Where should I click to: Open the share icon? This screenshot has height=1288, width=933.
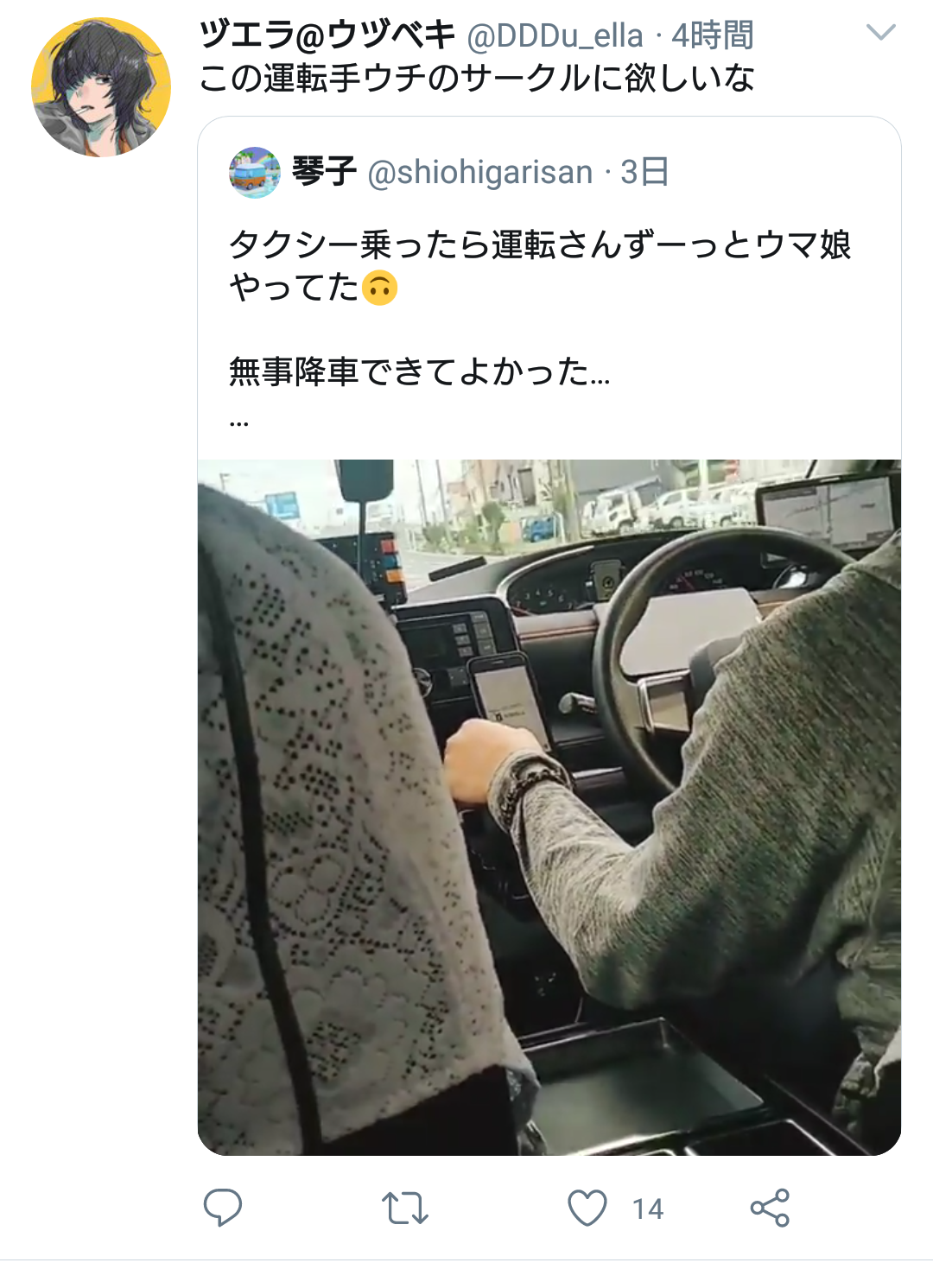(770, 1208)
